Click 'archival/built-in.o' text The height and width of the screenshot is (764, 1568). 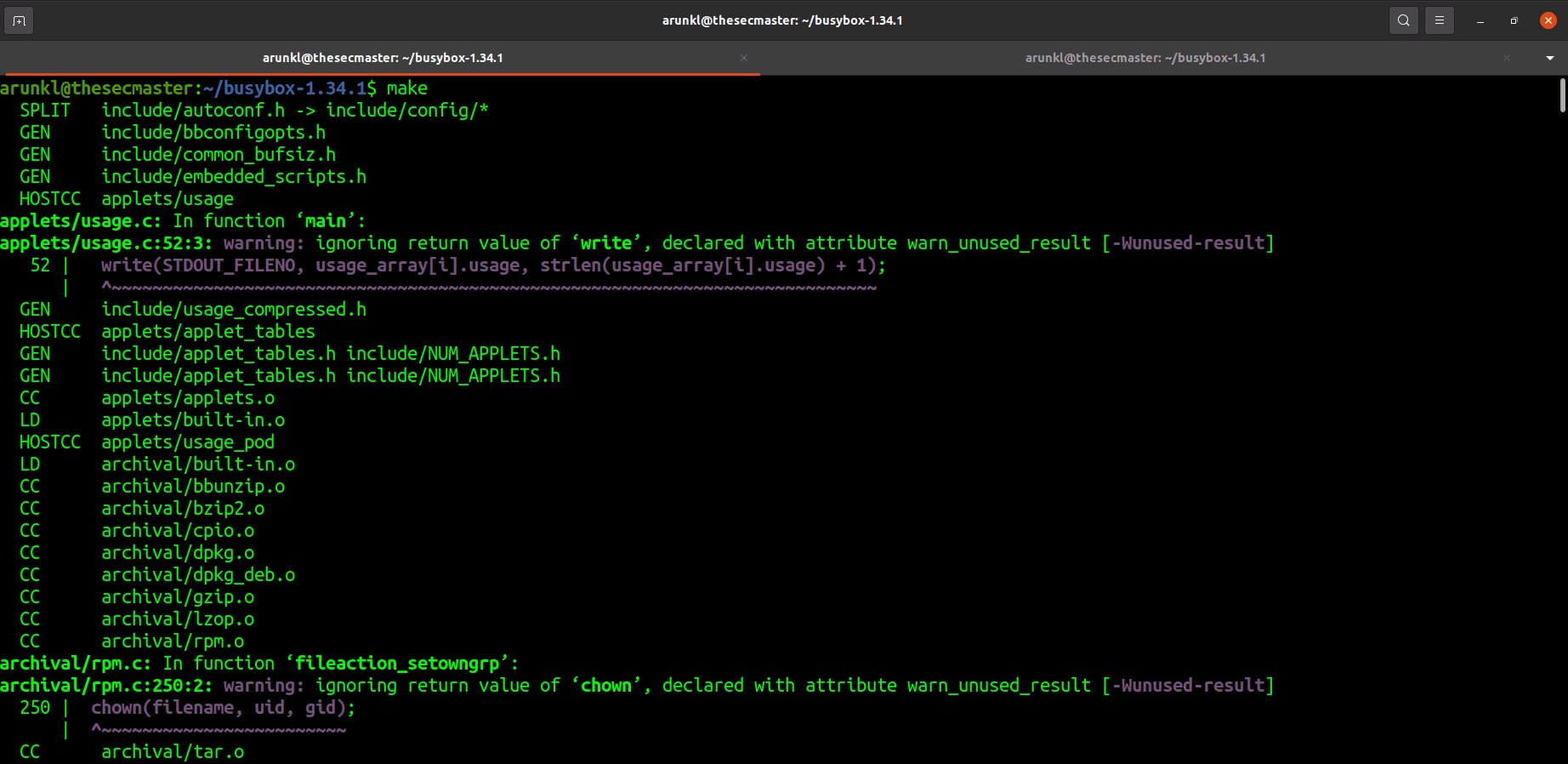coord(198,465)
